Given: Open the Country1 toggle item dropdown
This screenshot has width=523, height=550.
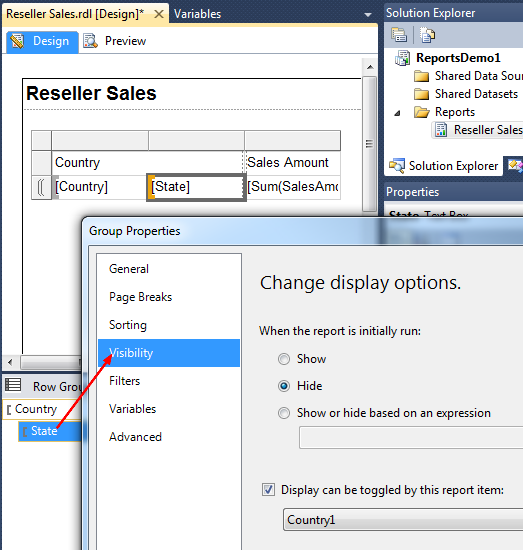Looking at the screenshot, I should [403, 519].
